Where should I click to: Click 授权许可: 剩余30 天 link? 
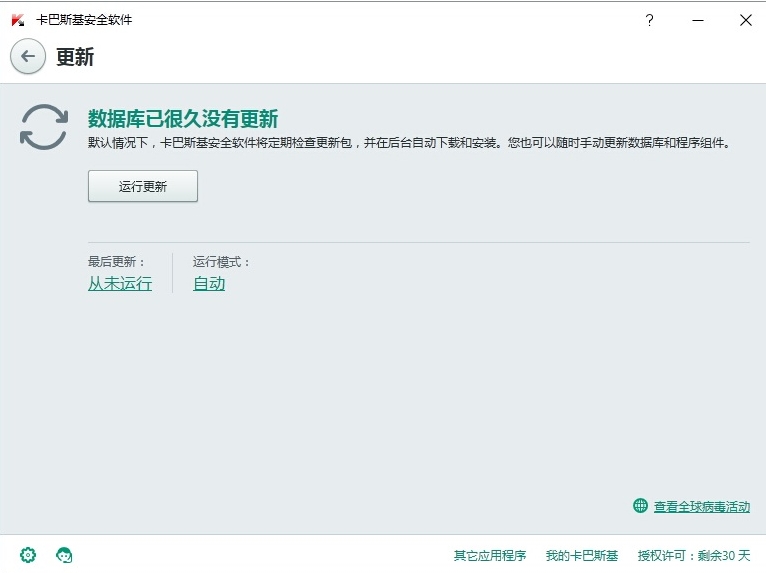point(694,555)
